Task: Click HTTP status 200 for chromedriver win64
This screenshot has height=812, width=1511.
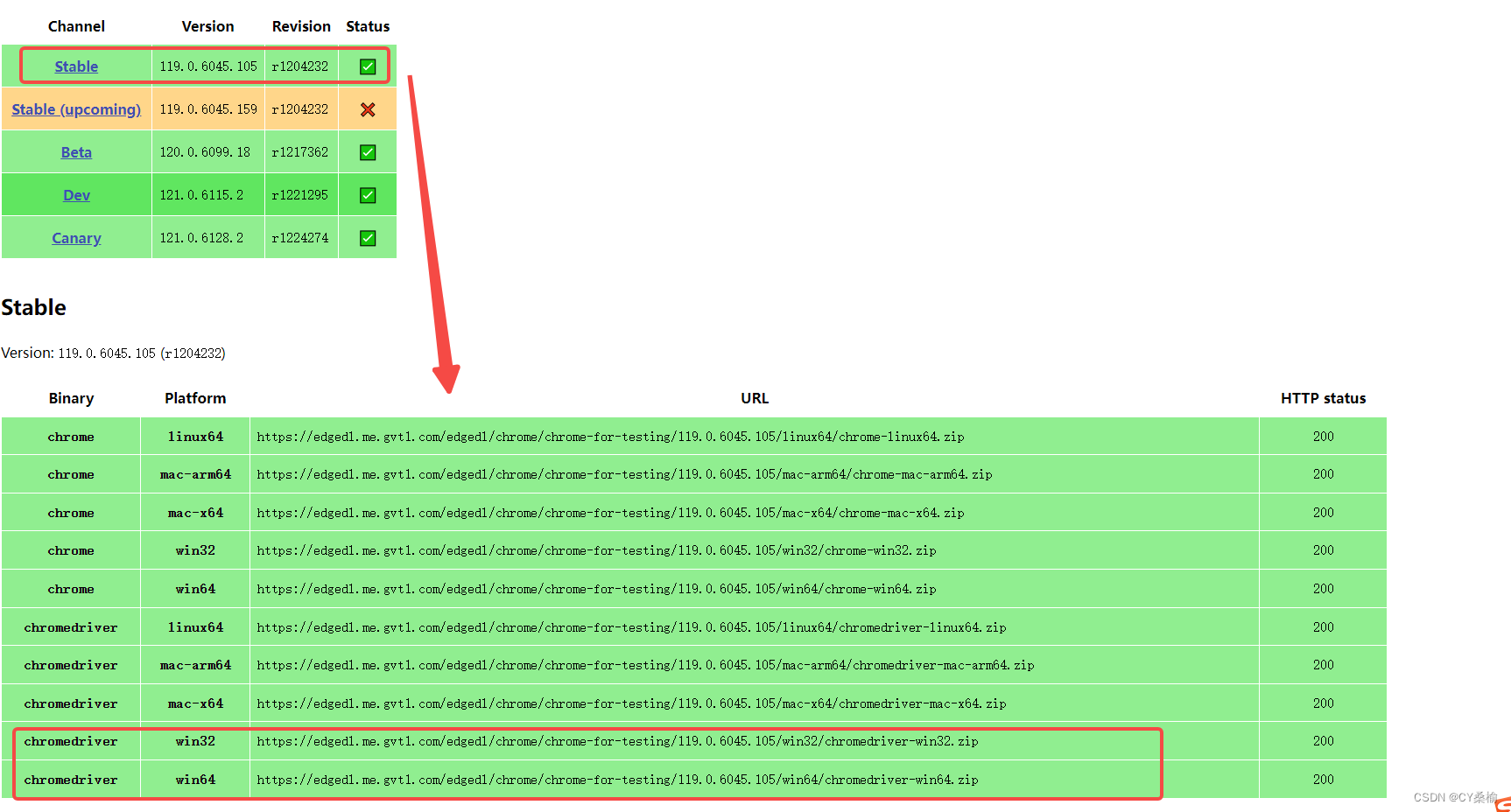Action: [x=1324, y=780]
